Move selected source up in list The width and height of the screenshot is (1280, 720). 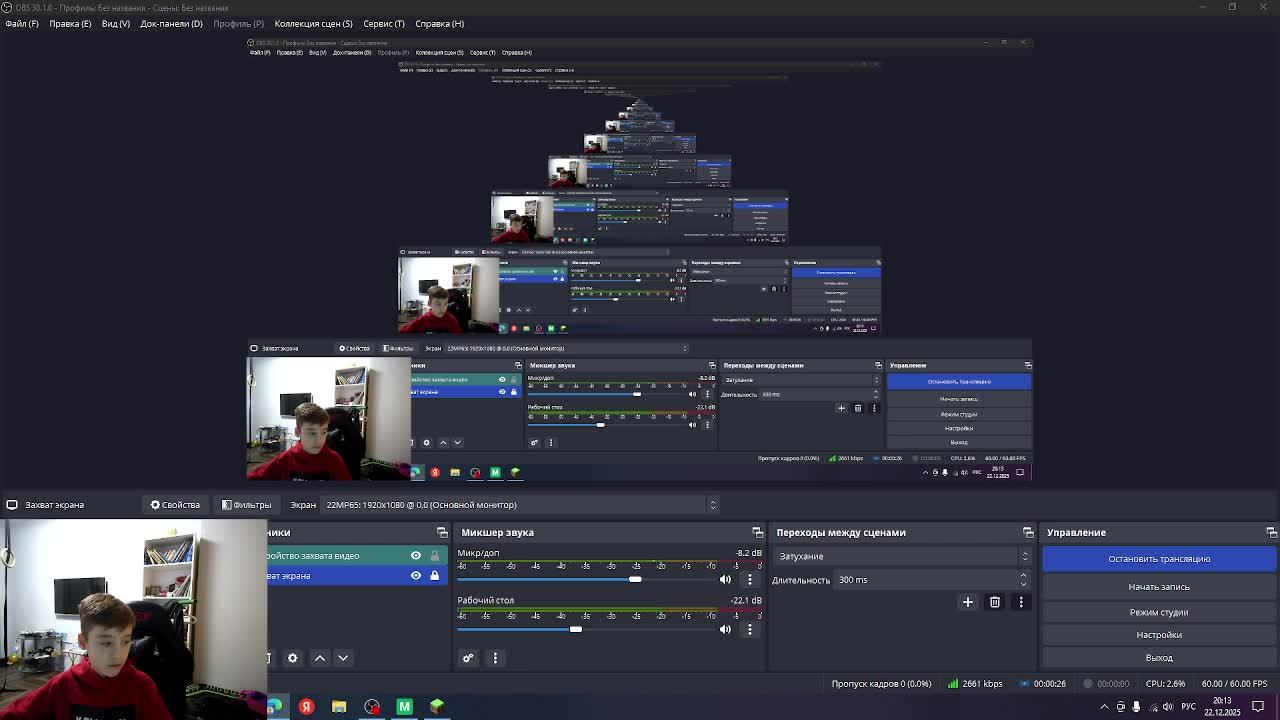pos(320,658)
